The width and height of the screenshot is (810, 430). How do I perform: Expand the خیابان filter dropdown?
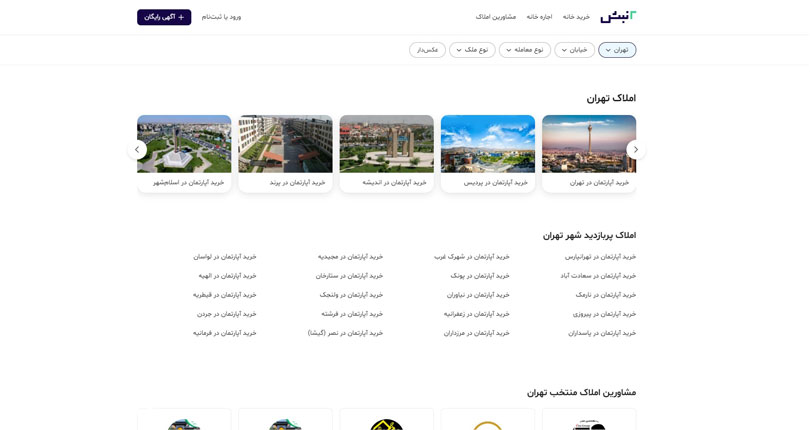574,50
